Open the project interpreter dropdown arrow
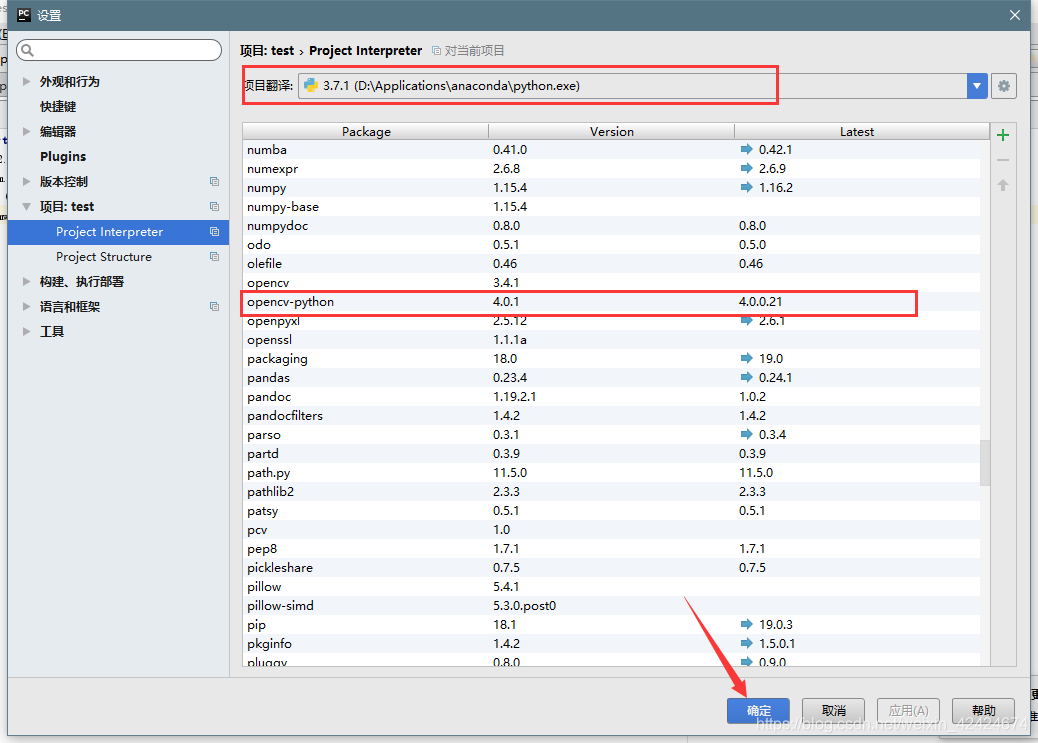 pos(976,86)
